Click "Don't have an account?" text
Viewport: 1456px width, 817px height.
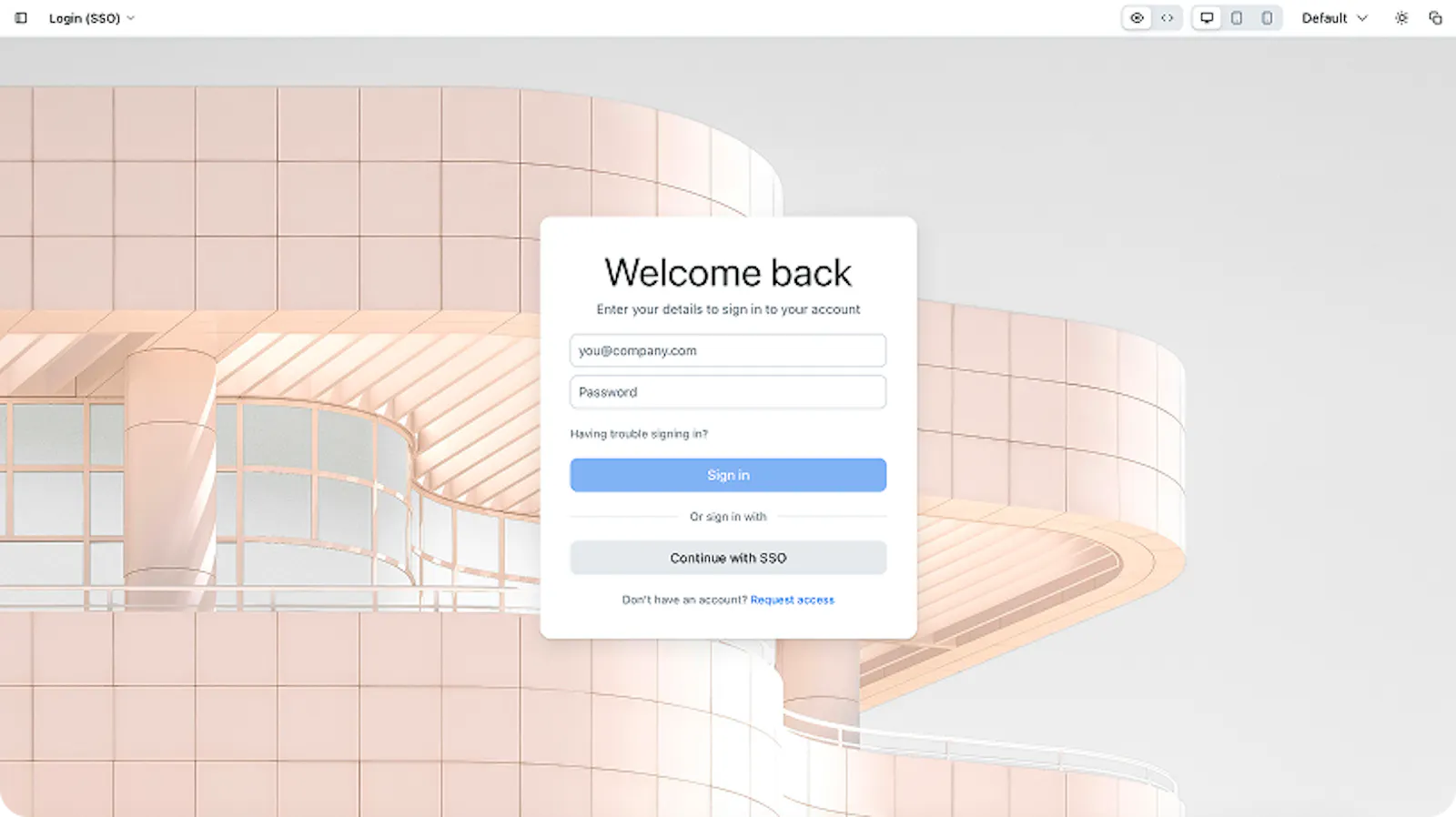(684, 600)
